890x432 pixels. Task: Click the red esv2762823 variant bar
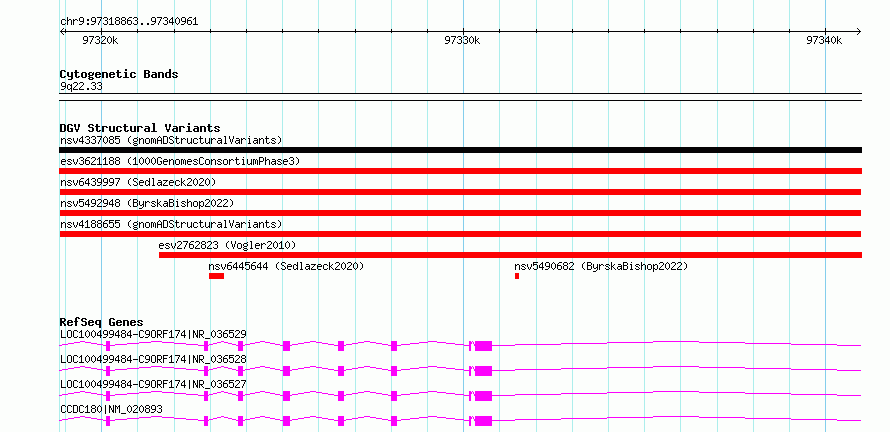click(x=510, y=255)
